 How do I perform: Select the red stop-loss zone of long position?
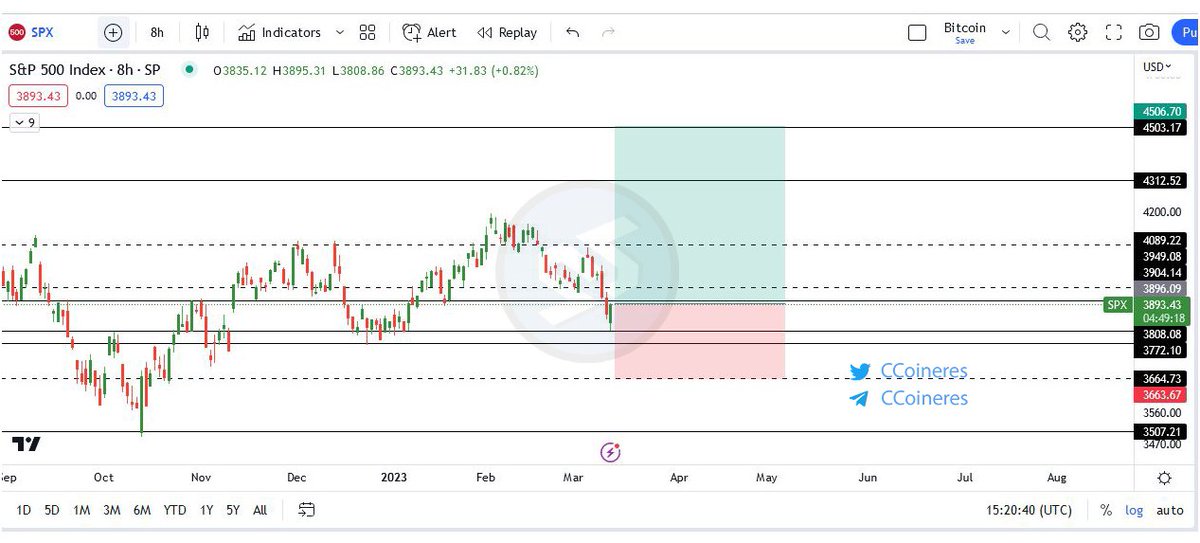coord(699,340)
